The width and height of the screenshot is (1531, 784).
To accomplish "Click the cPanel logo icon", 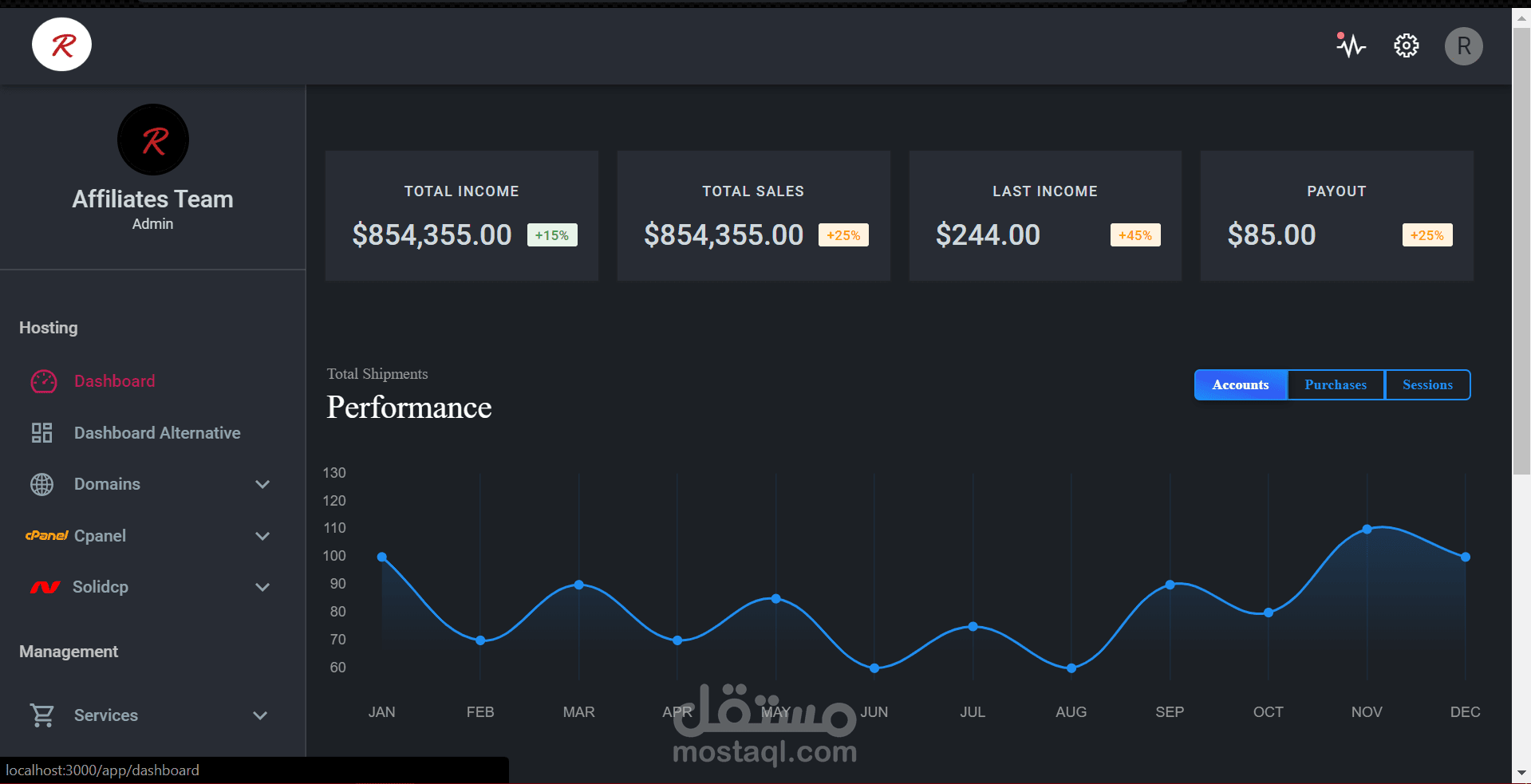I will tap(46, 535).
